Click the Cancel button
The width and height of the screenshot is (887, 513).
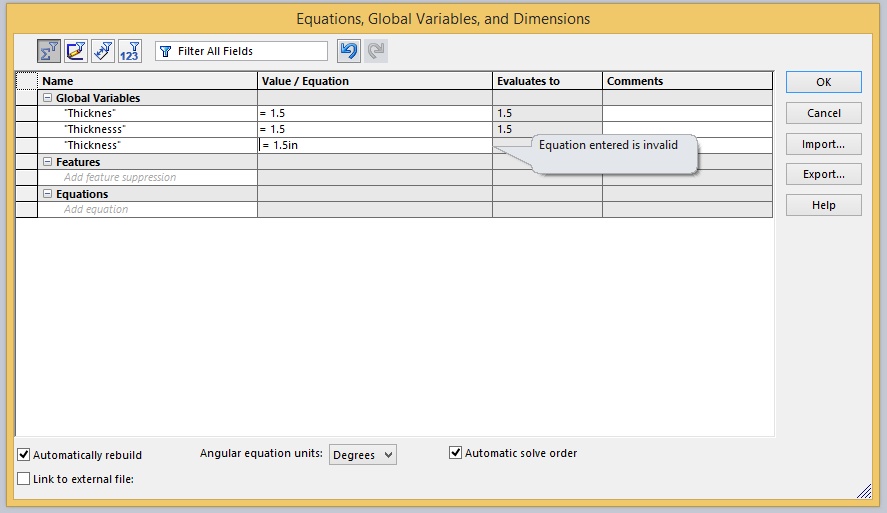pos(824,113)
